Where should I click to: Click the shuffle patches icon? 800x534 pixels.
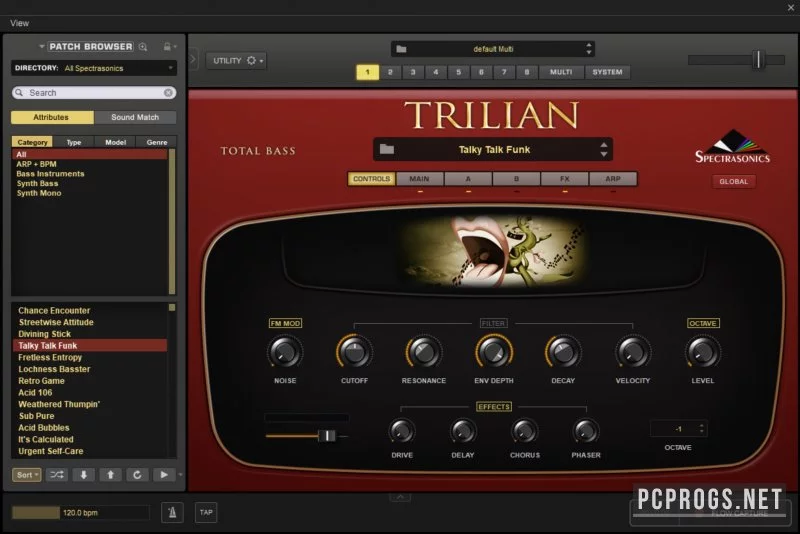pyautogui.click(x=57, y=475)
